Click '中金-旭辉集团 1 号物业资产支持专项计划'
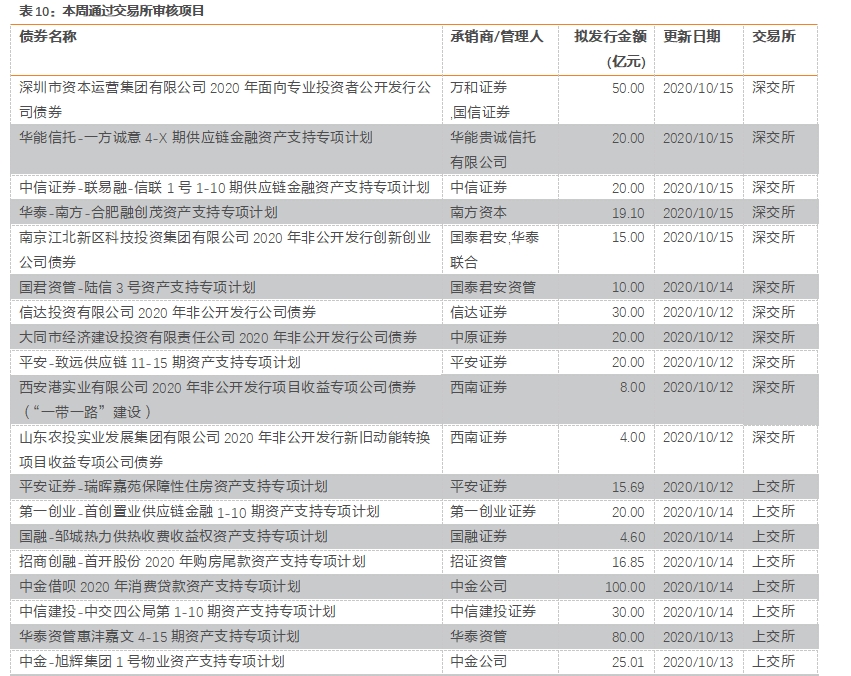This screenshot has width=851, height=676. click(152, 661)
